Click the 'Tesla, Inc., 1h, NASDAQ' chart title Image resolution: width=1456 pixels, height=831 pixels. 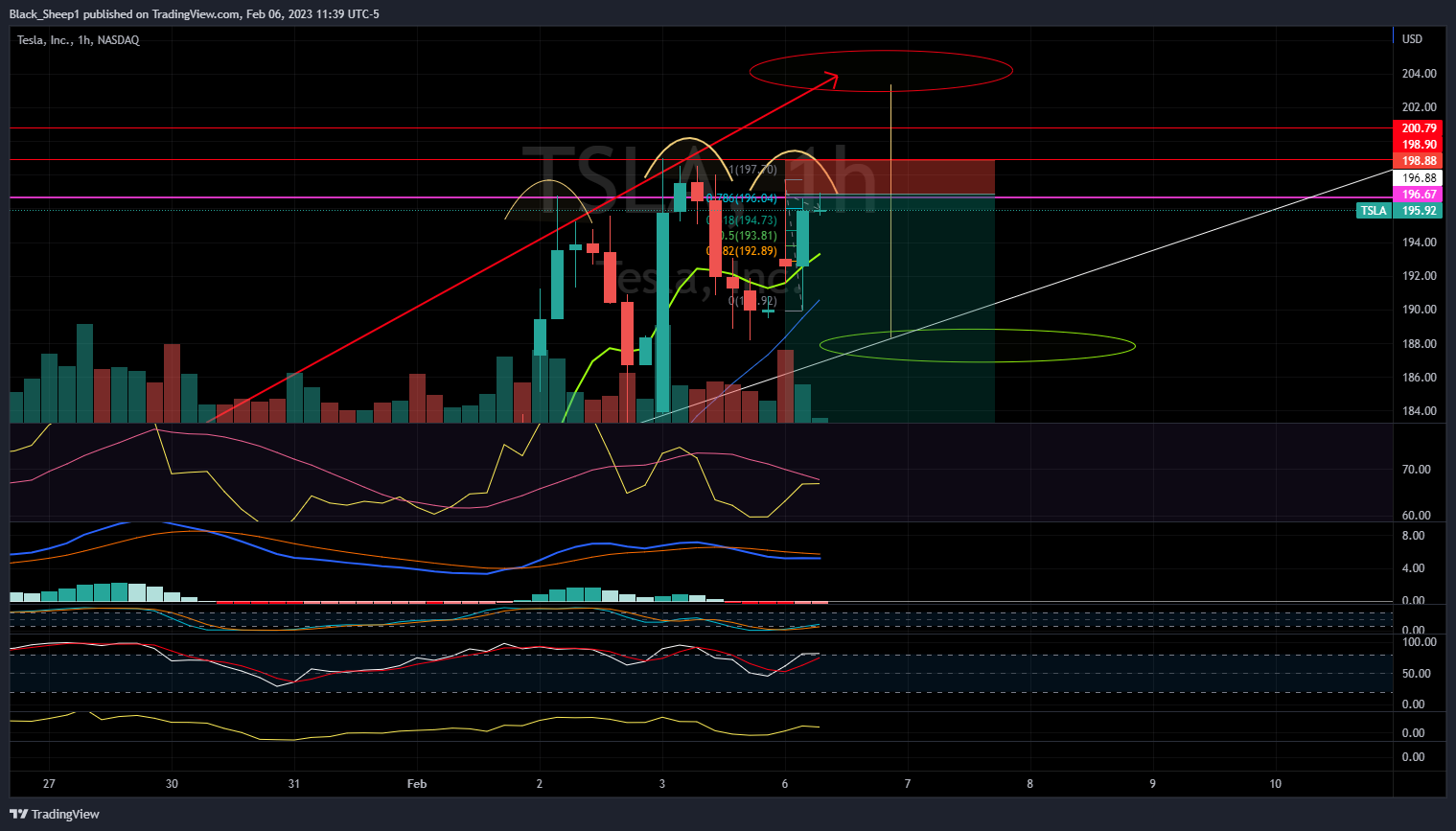pyautogui.click(x=79, y=40)
